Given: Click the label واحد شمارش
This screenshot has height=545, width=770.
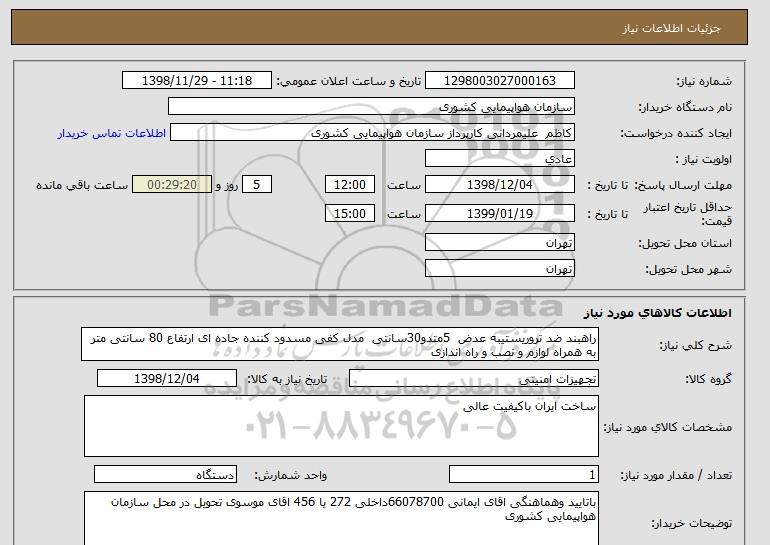Looking at the screenshot, I should (x=291, y=475).
